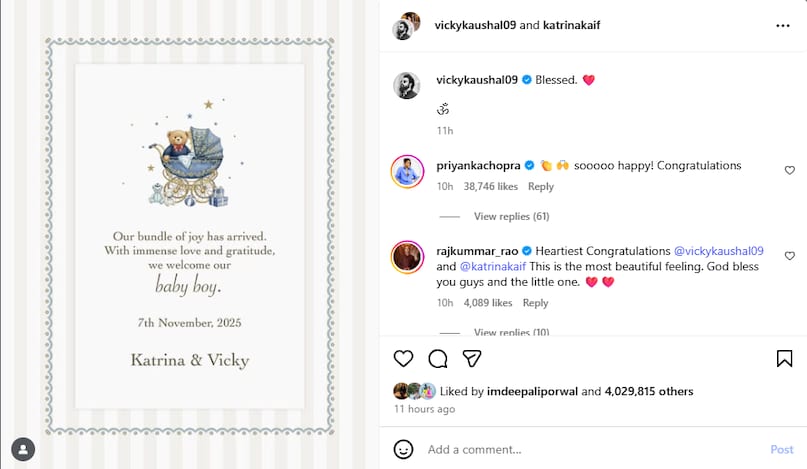Share the post using paper plane icon
The height and width of the screenshot is (469, 807).
[x=472, y=358]
